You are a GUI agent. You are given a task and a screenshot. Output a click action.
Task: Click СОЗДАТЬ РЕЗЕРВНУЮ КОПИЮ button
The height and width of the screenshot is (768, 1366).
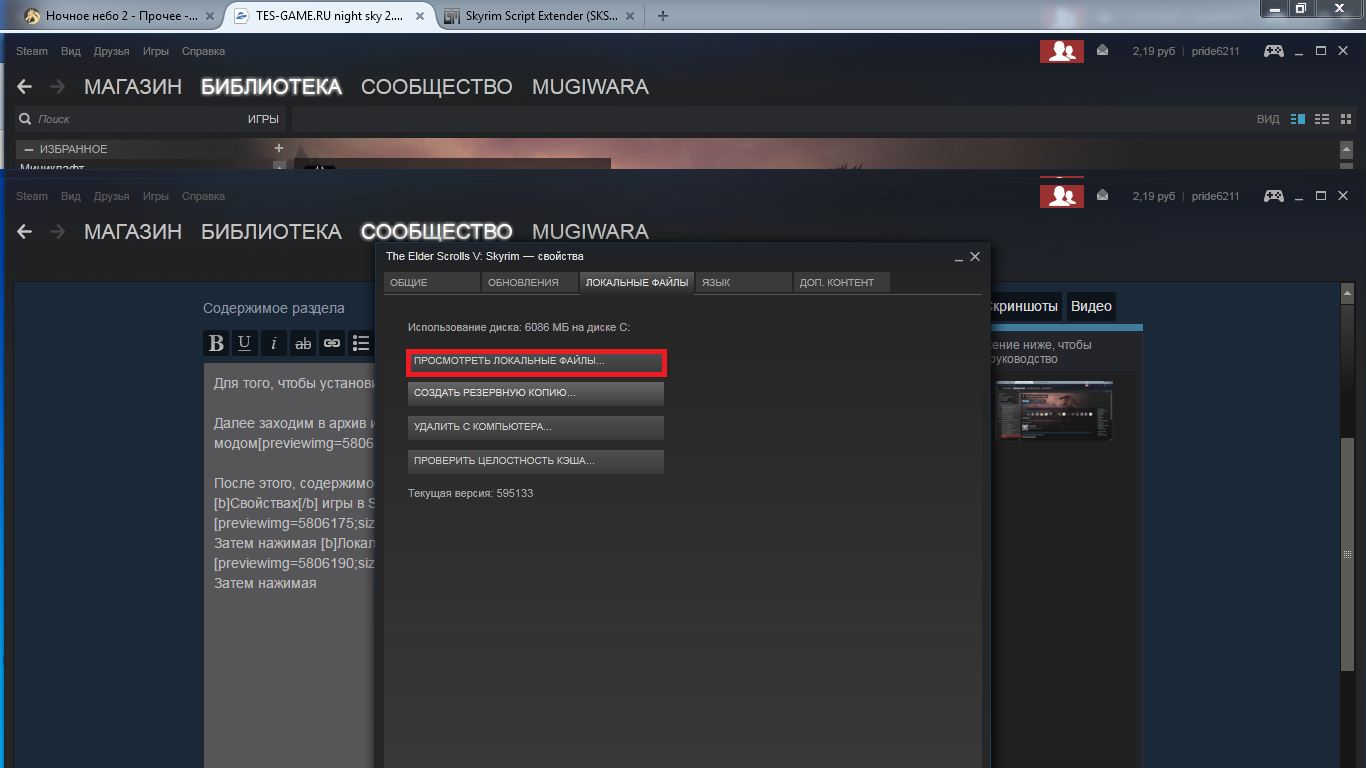tap(536, 393)
